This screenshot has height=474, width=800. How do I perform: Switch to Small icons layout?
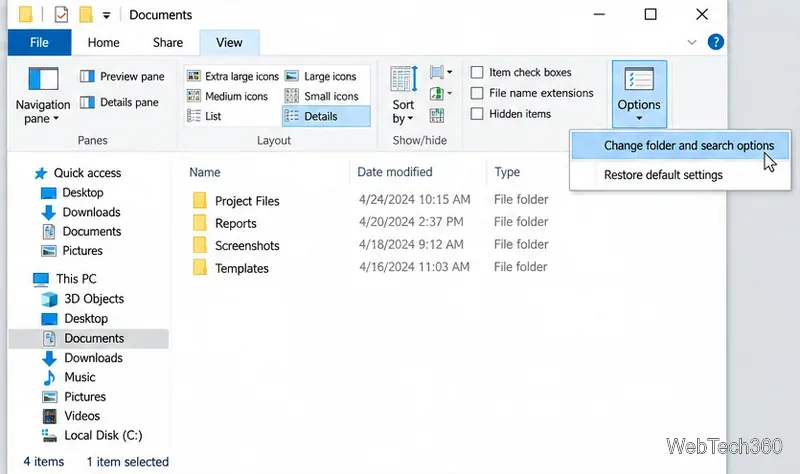[x=321, y=96]
